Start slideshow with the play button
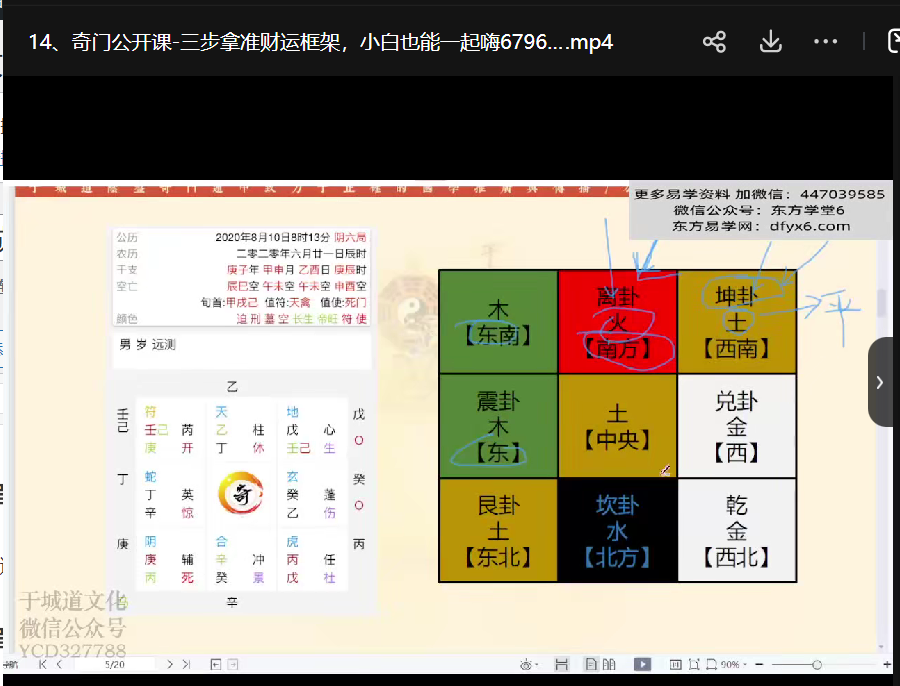 642,664
